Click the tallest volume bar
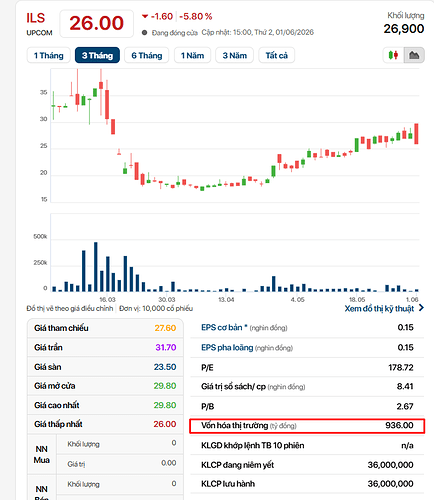Image resolution: width=434 pixels, height=500 pixels. (x=96, y=267)
